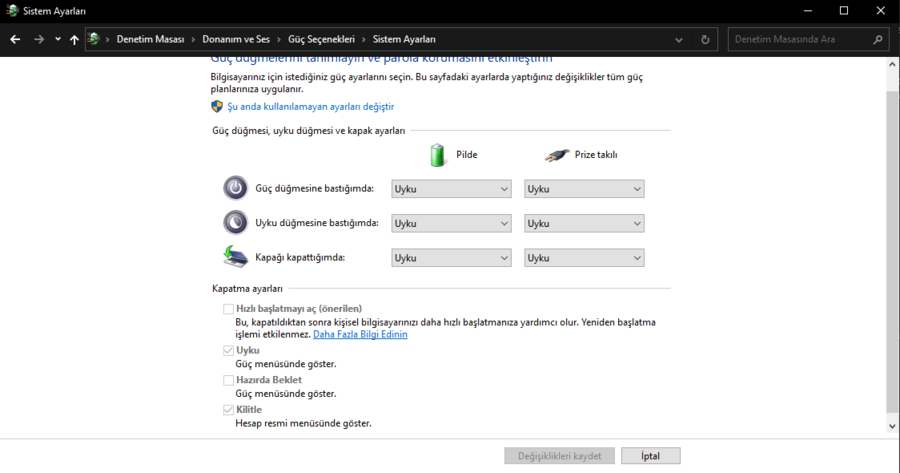Click the shield icon beside settings link
Viewport: 900px width, 473px height.
tap(216, 106)
